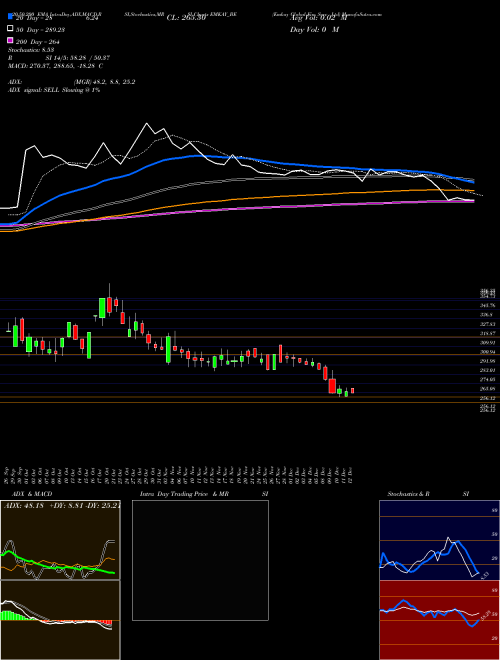
Task: Click the 'Day Vol: 0 M' label
Action: click(x=314, y=29)
